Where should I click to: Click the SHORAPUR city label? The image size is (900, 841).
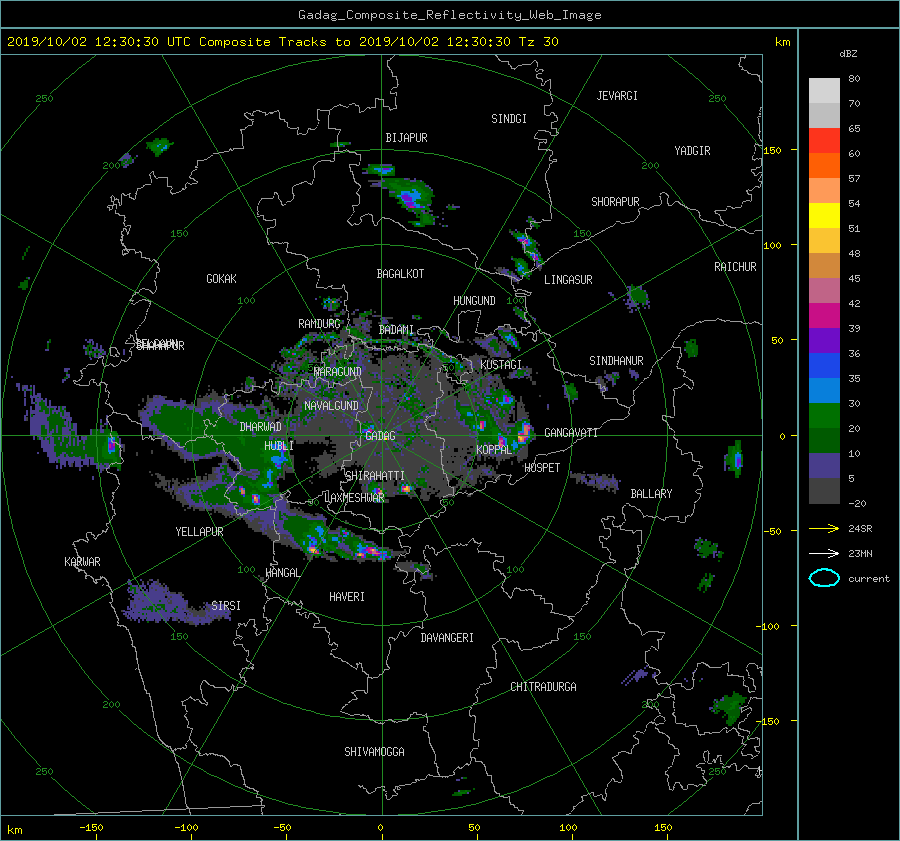point(615,201)
